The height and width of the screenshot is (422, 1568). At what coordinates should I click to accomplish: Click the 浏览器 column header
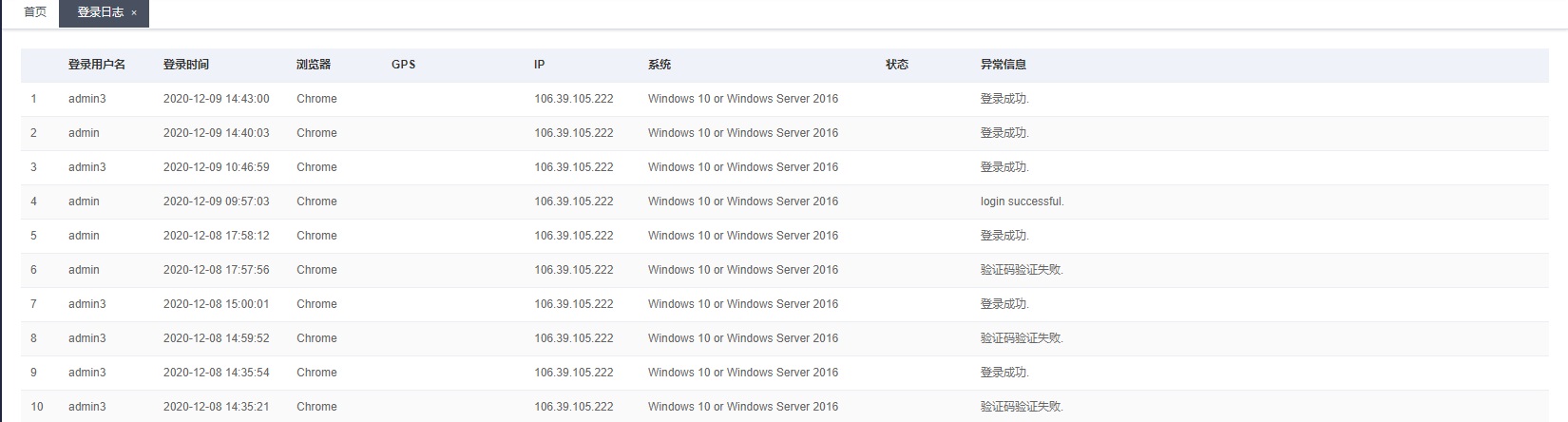(314, 65)
